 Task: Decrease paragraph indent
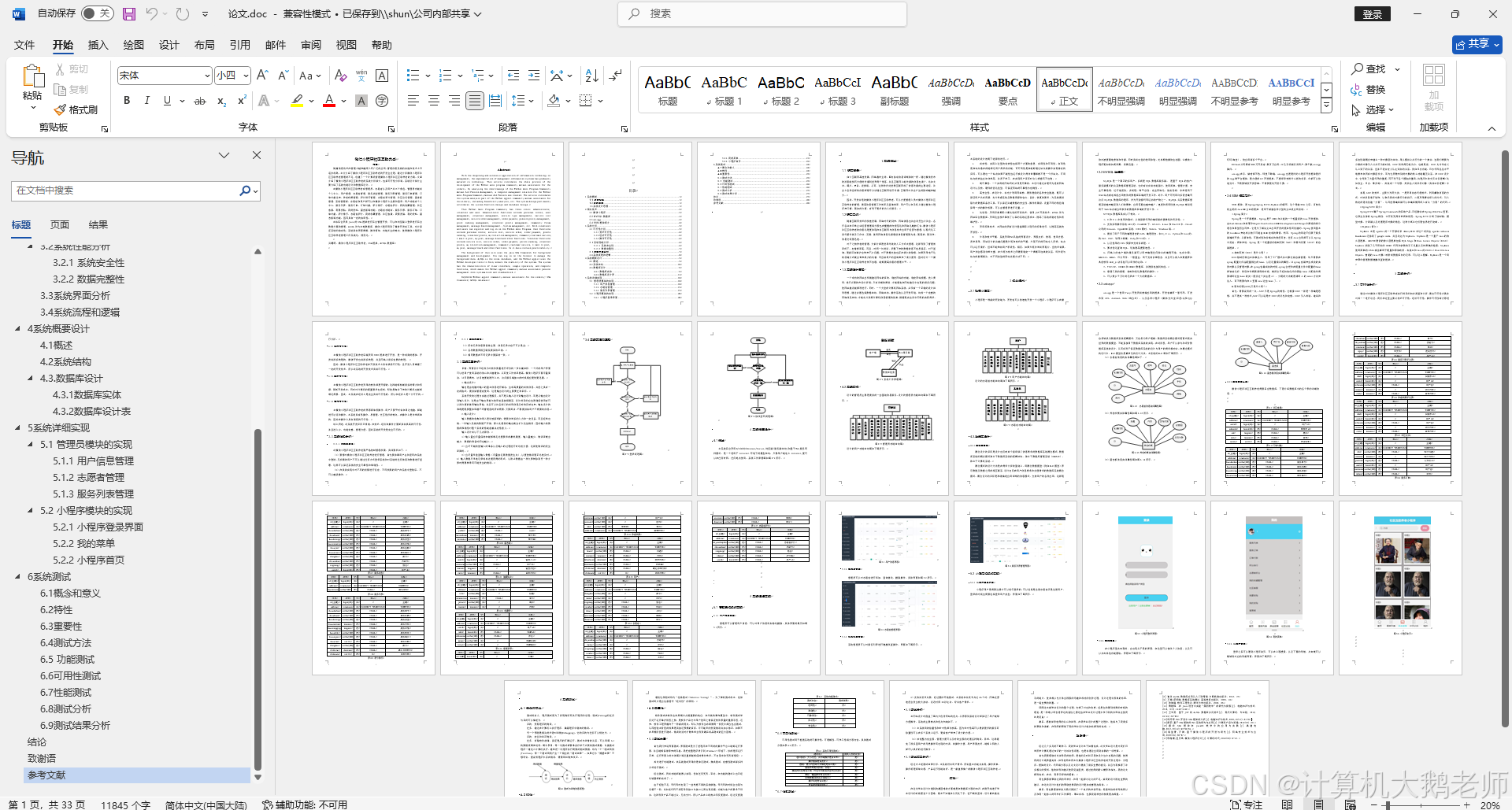tap(513, 75)
